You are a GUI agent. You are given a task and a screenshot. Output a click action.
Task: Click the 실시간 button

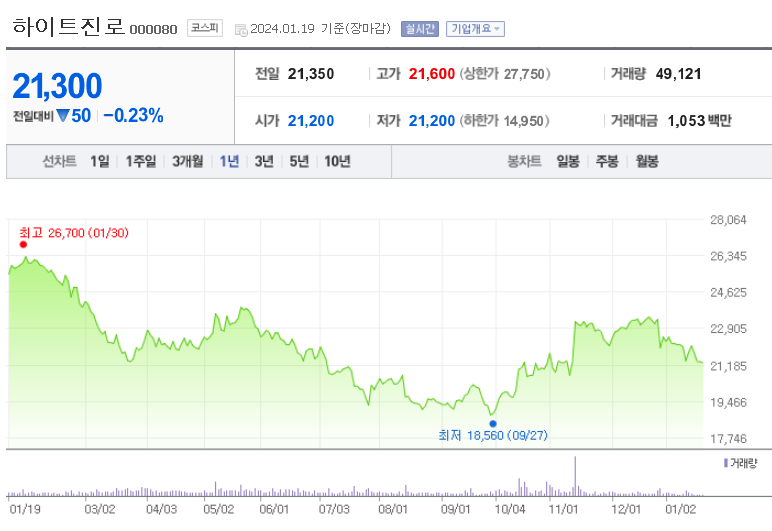(419, 29)
